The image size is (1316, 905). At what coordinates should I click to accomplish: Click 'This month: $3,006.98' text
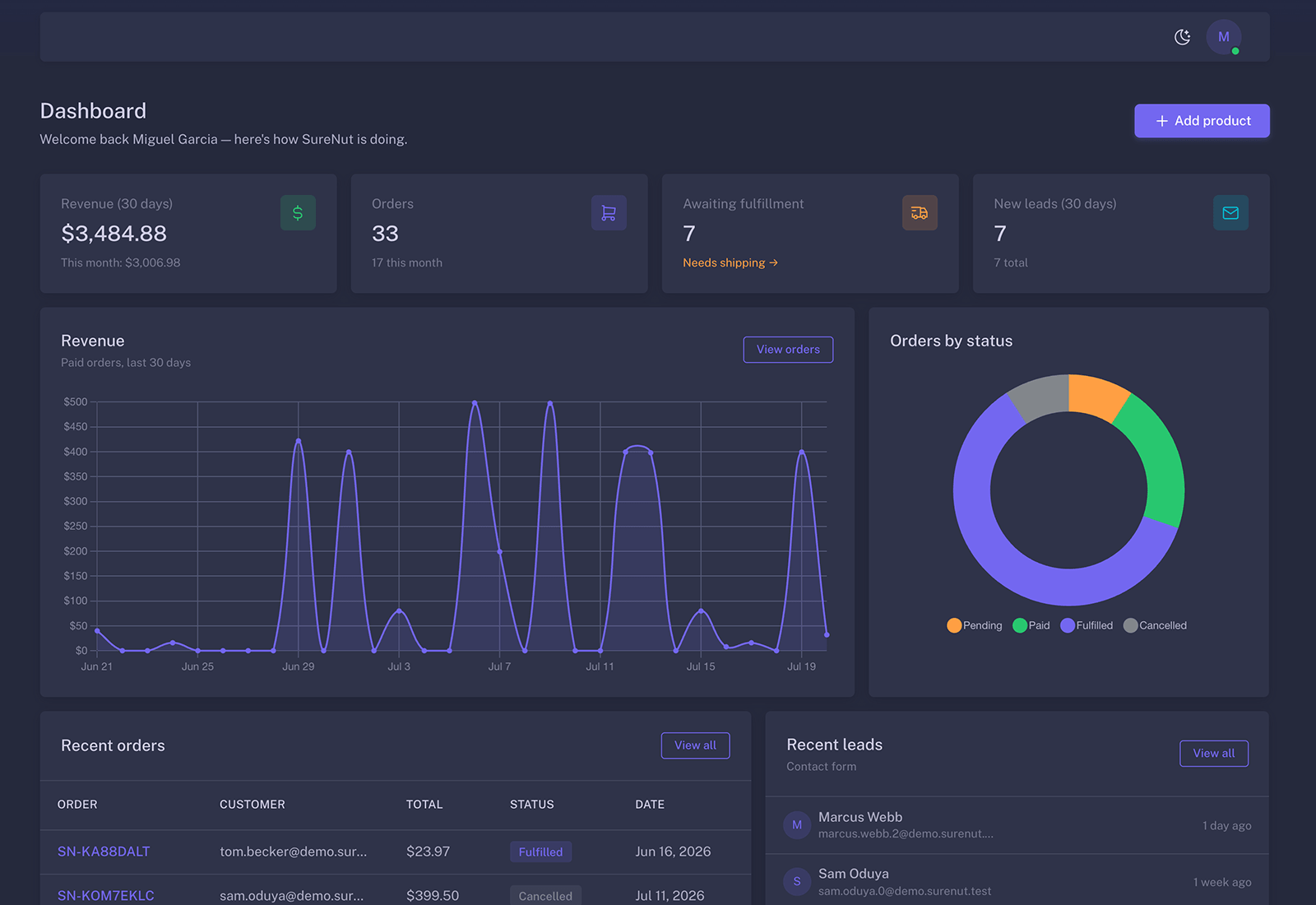(121, 262)
